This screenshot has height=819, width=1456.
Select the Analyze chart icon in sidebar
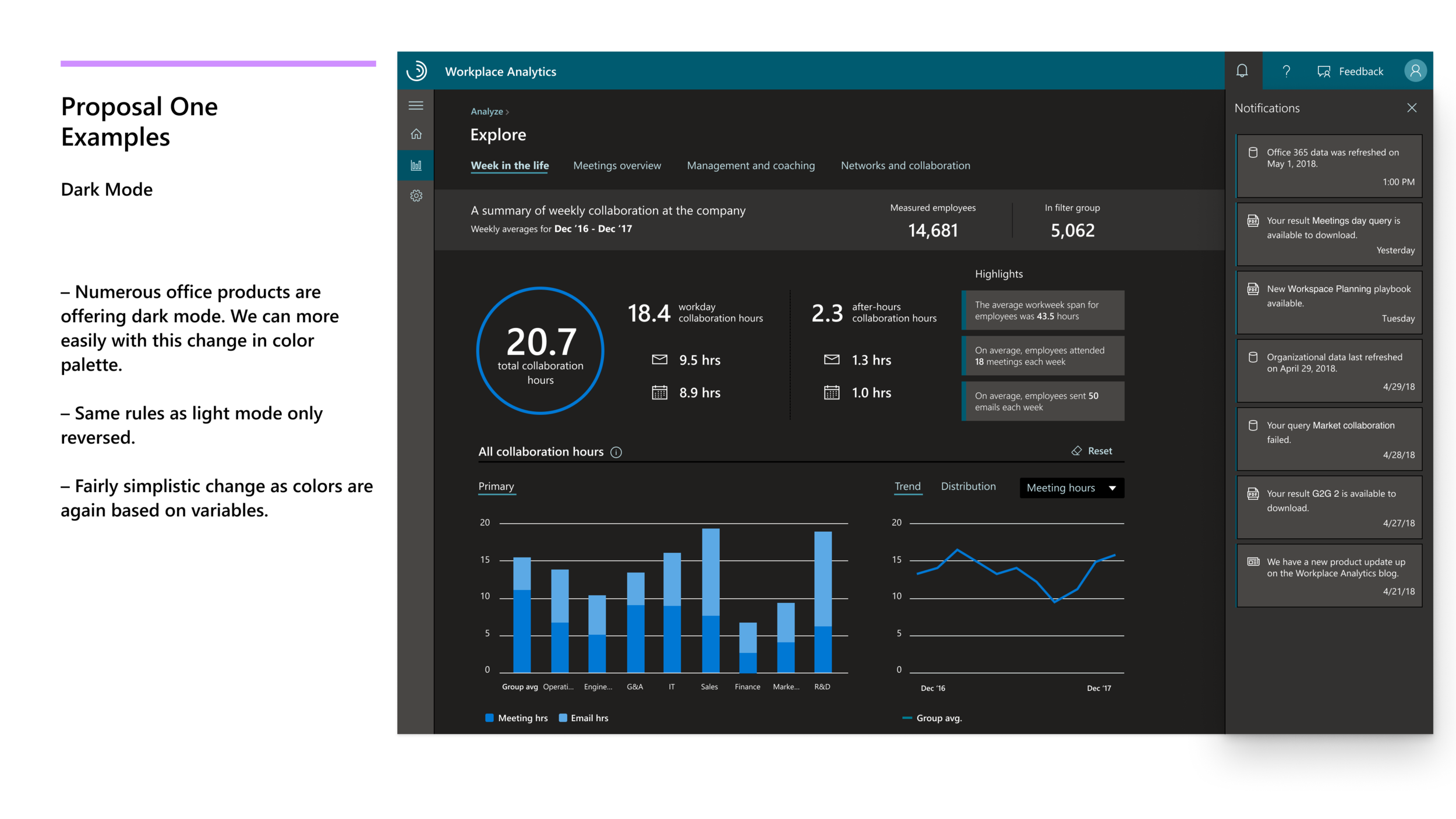[416, 165]
